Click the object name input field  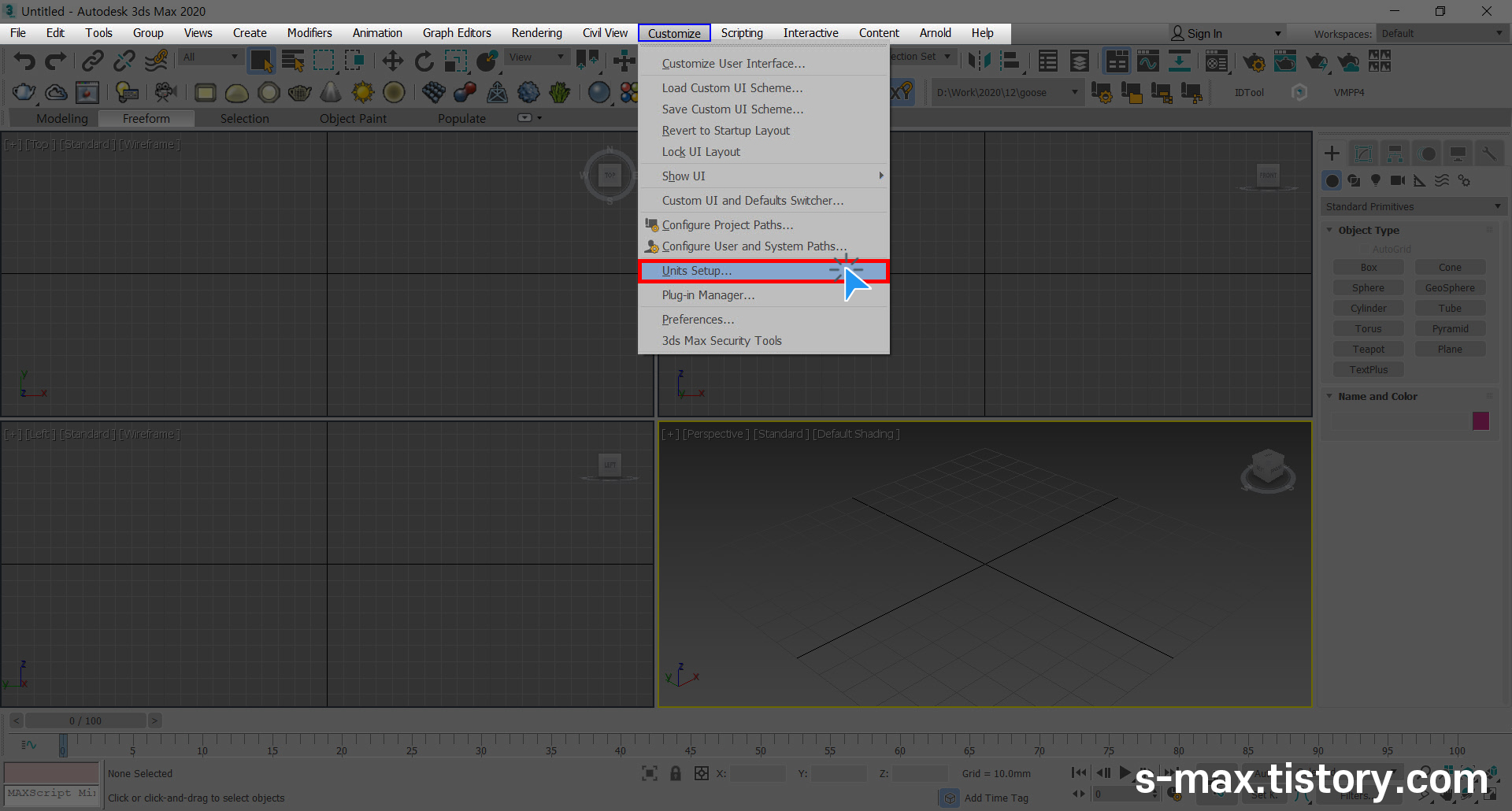click(x=1399, y=421)
